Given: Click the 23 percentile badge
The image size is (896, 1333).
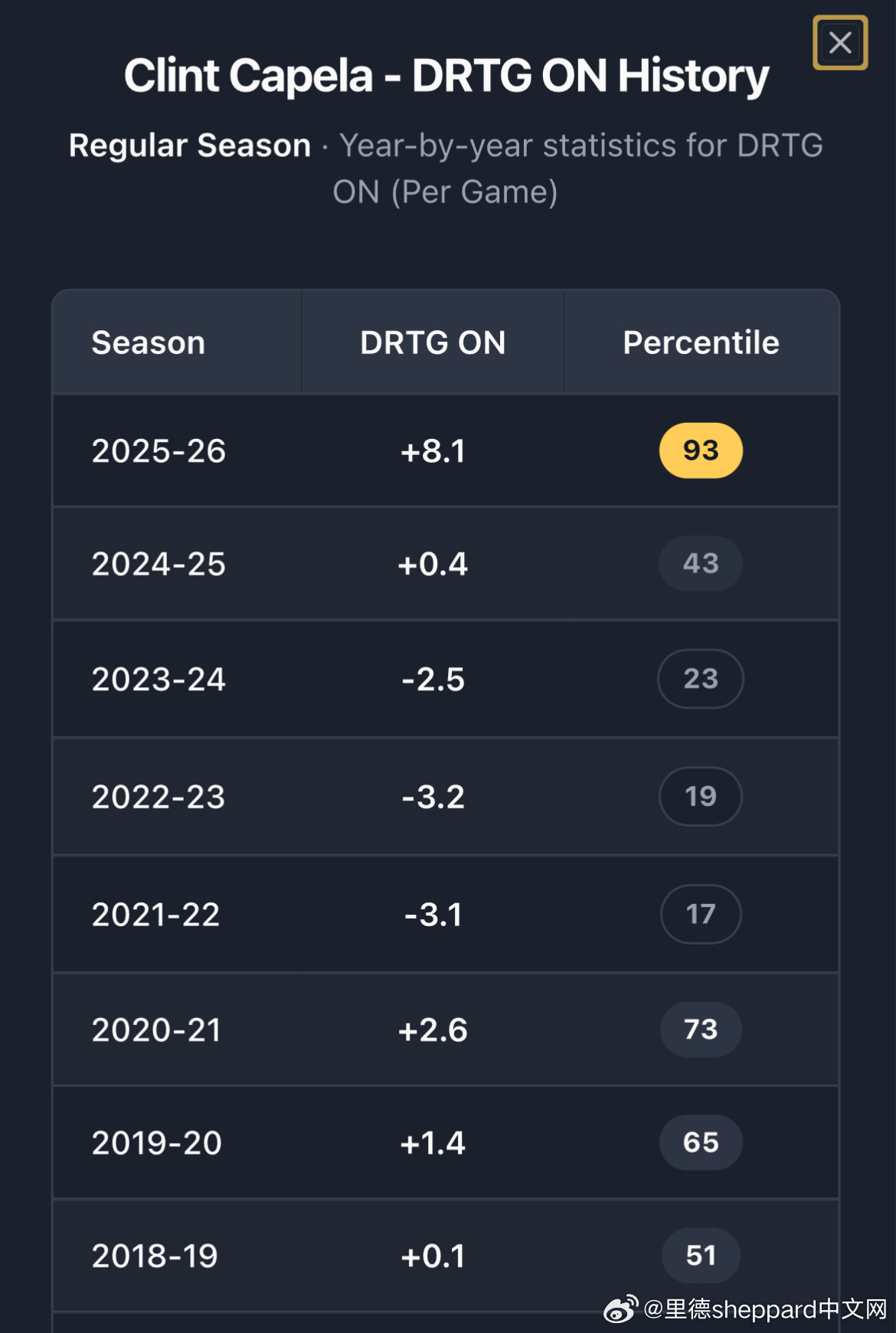Looking at the screenshot, I should pyautogui.click(x=701, y=679).
